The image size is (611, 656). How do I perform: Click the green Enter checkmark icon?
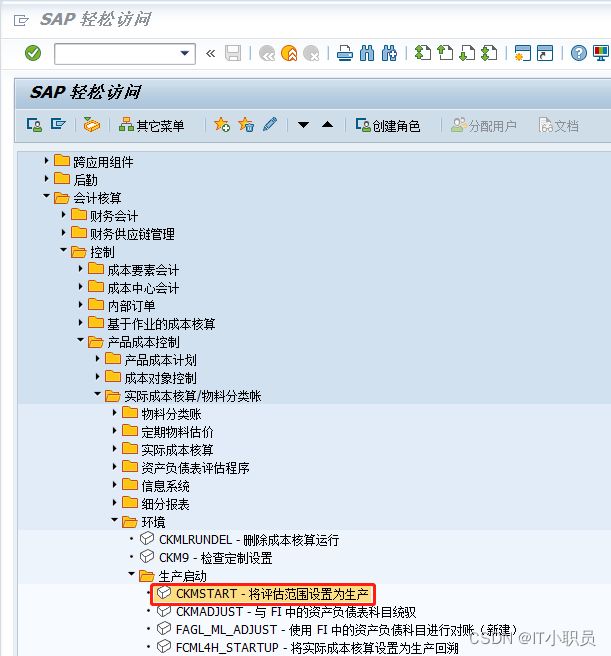point(33,53)
